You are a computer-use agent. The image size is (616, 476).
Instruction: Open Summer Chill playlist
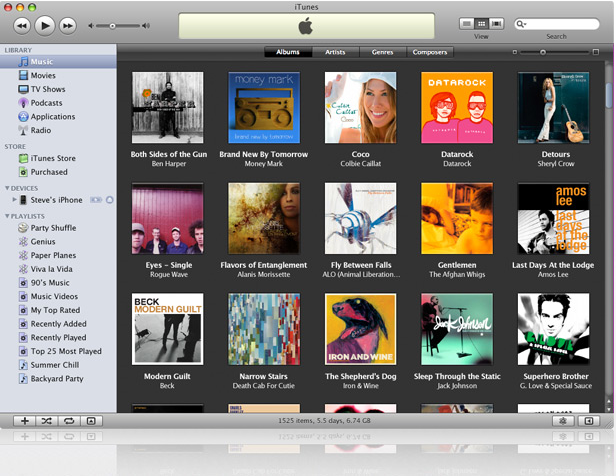coord(58,365)
